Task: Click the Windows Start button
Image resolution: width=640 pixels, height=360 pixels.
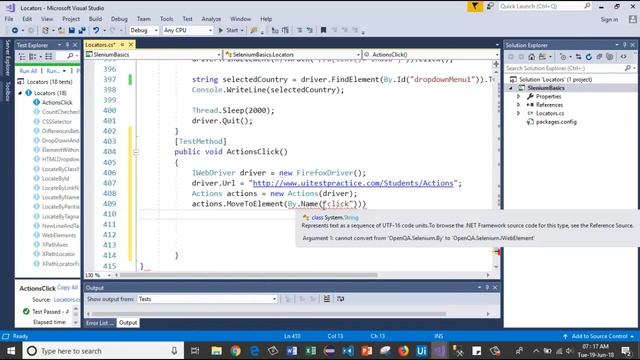Action: [x=11, y=351]
